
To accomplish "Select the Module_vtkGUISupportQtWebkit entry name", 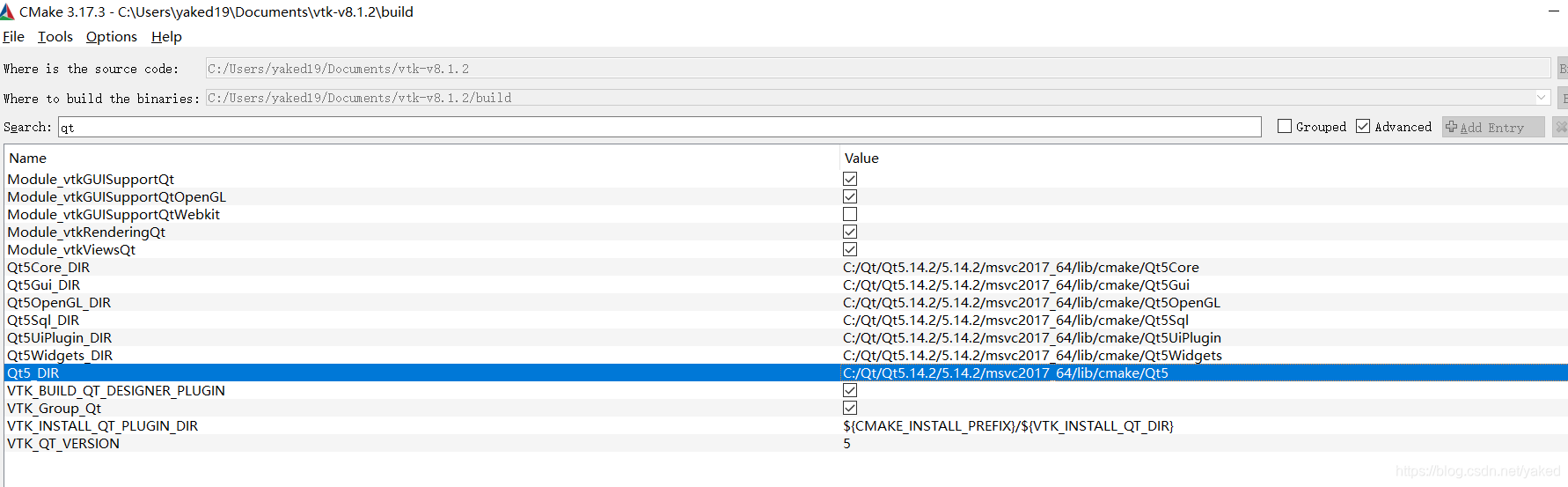I will (x=114, y=215).
